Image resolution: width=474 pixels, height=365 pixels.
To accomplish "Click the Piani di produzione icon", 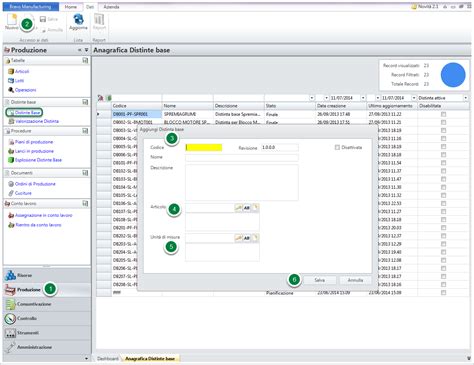I will point(11,142).
